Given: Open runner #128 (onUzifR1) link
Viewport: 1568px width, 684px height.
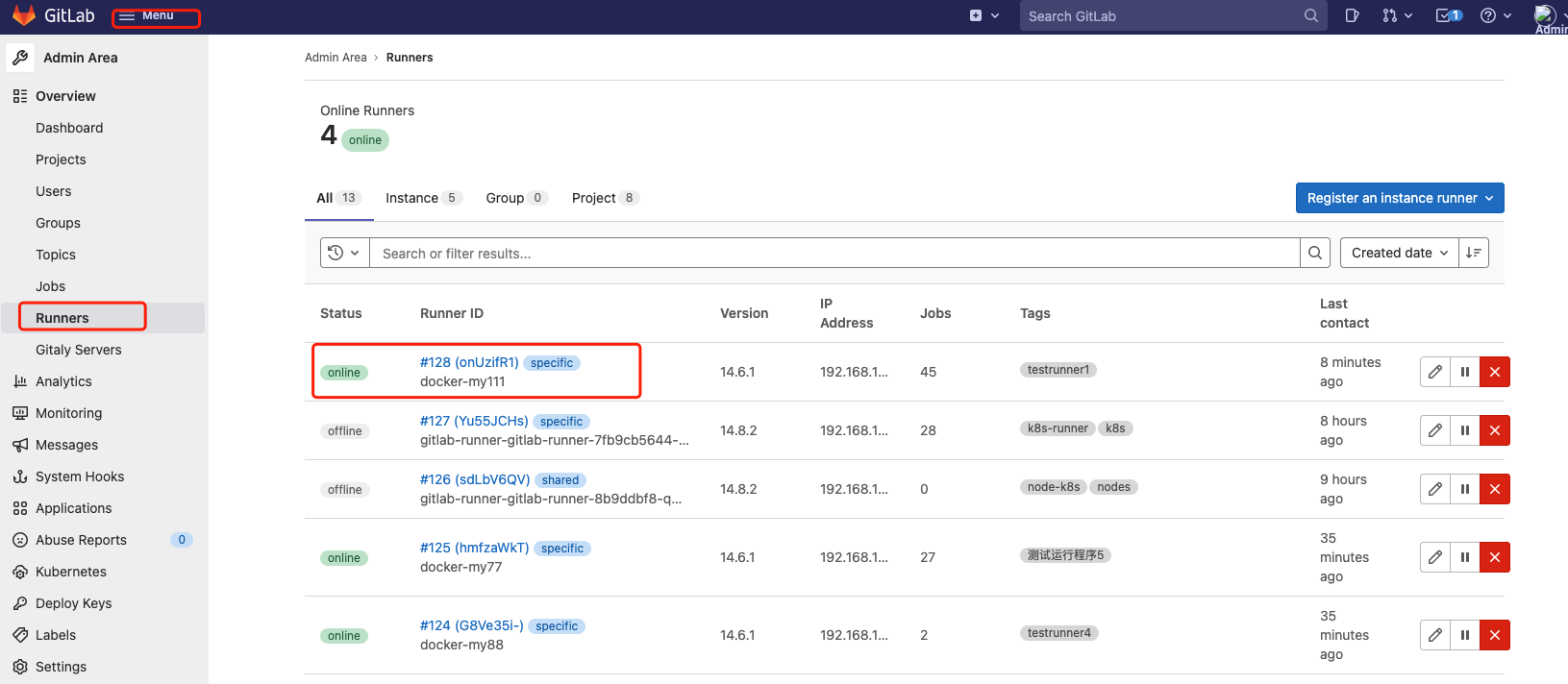Looking at the screenshot, I should [469, 362].
